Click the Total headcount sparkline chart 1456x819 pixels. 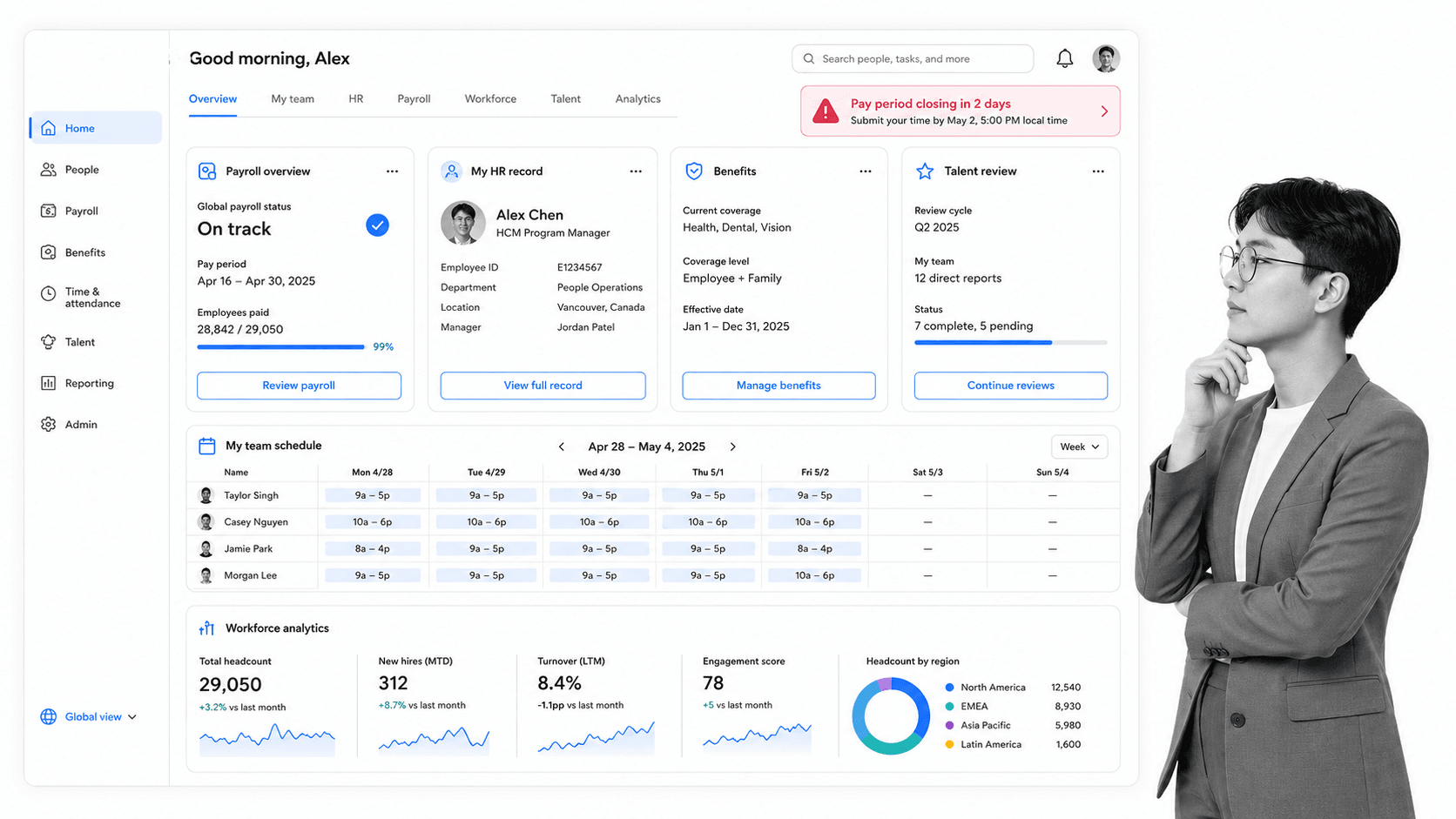(267, 739)
